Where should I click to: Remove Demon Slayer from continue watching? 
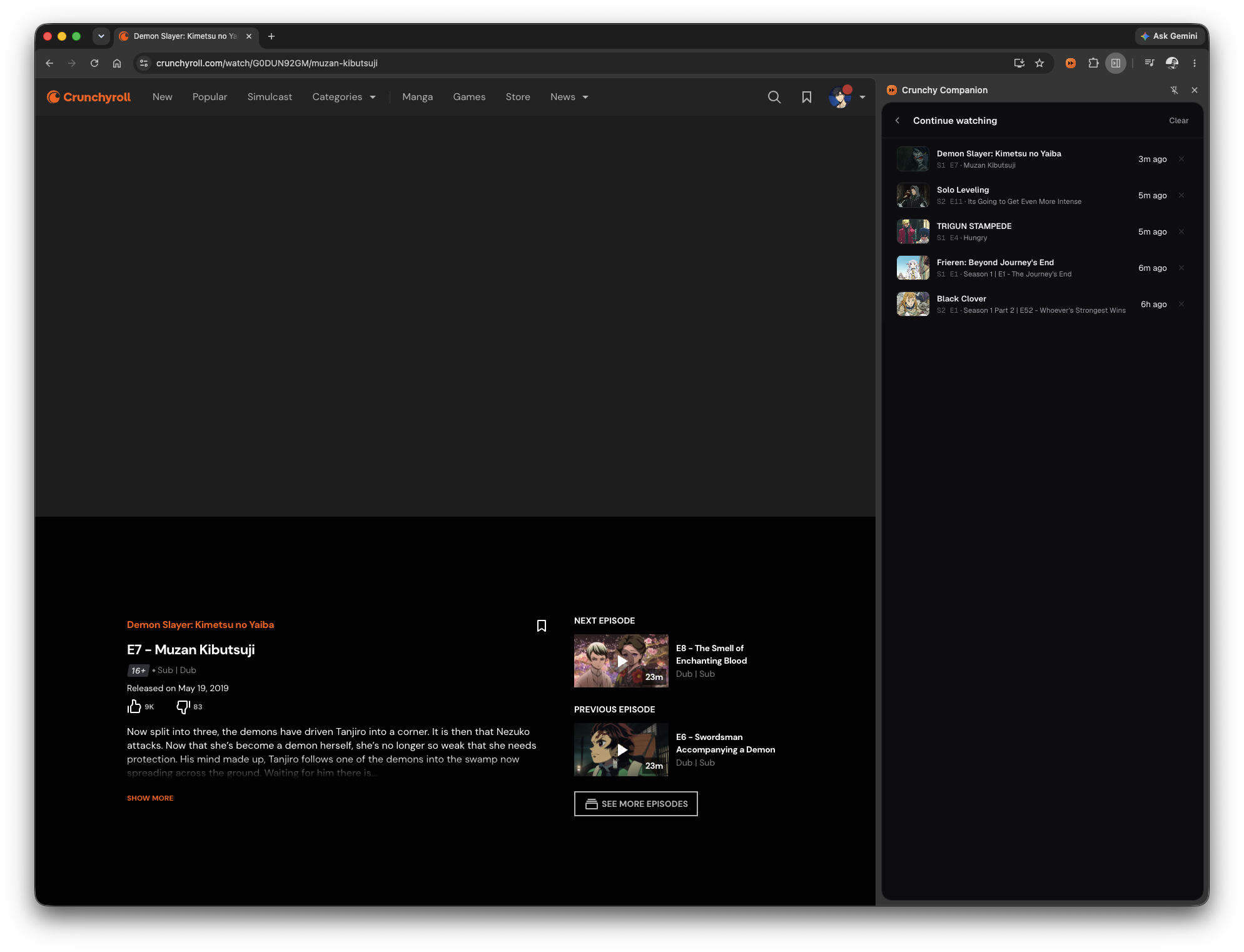tap(1181, 159)
